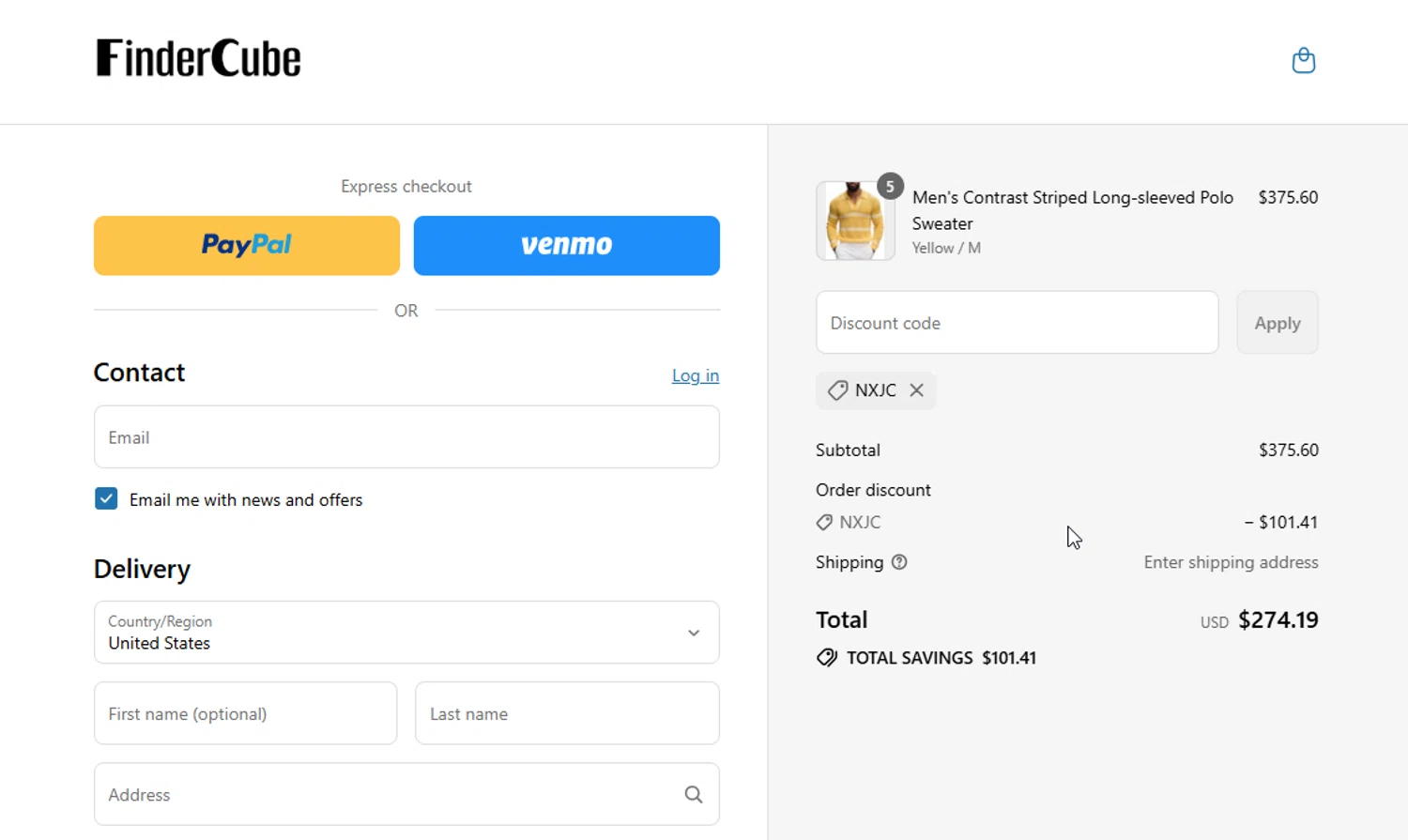Focus the Discount code field
The image size is (1408, 840).
click(1018, 323)
